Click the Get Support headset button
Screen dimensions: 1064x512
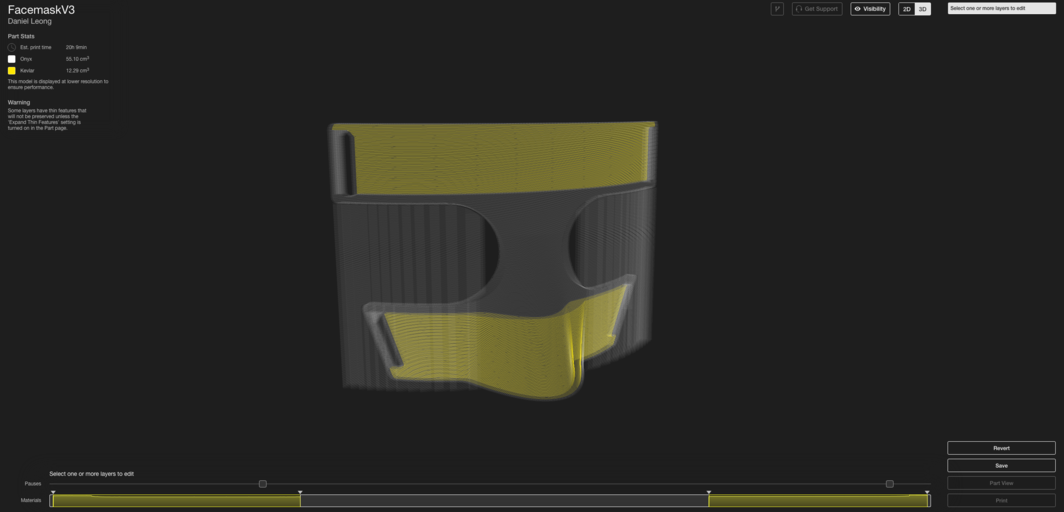[817, 9]
